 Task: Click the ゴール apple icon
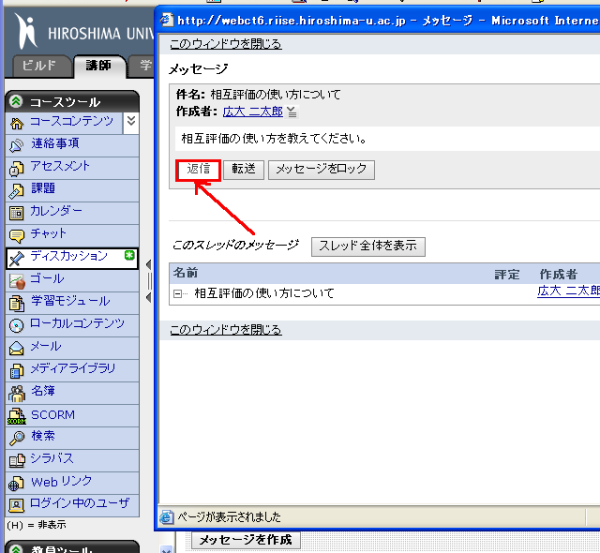(16, 281)
